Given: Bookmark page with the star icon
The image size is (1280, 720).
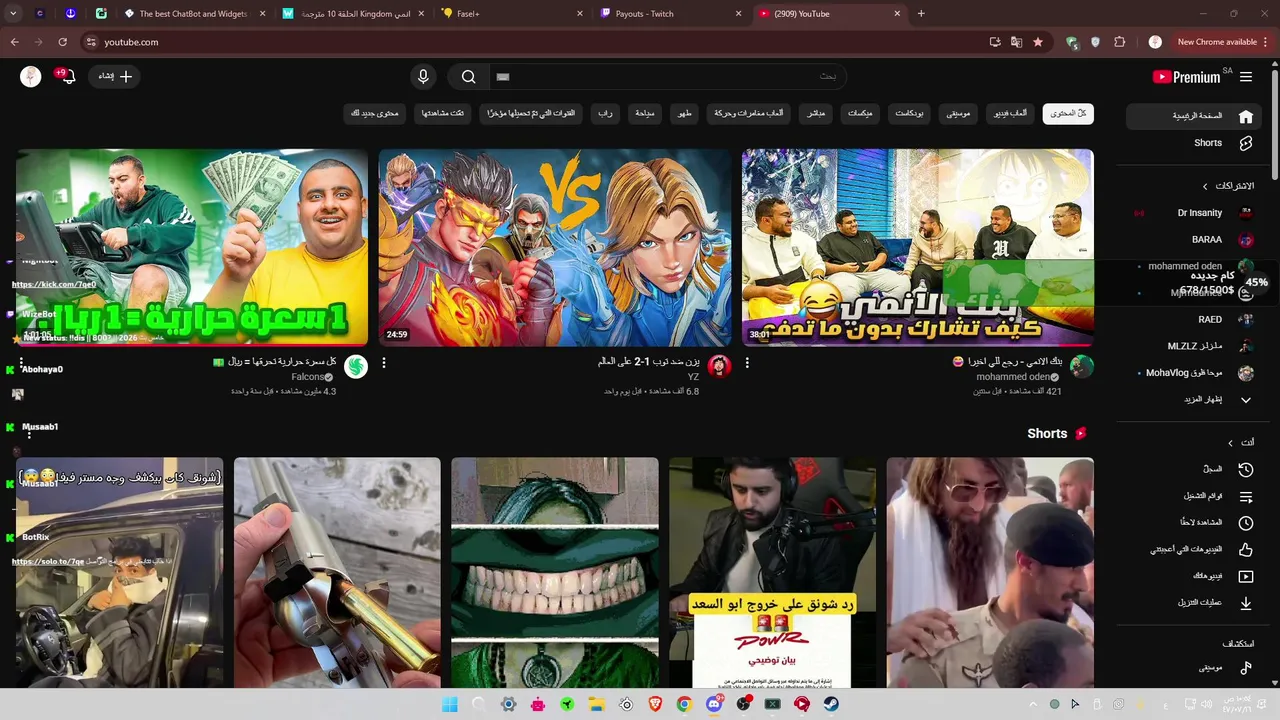Looking at the screenshot, I should pos(1038,42).
